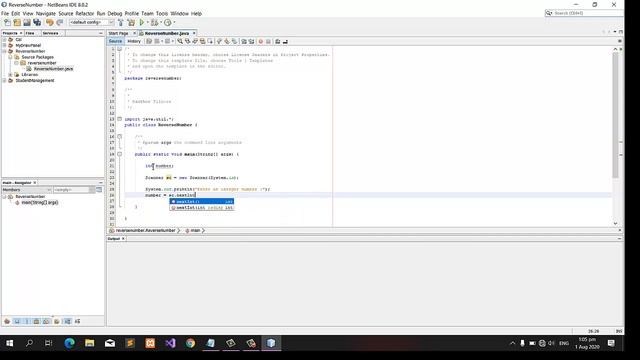Screen dimensions: 640x360
Task: Expand the StudentManagement project node
Action: (x=4, y=80)
